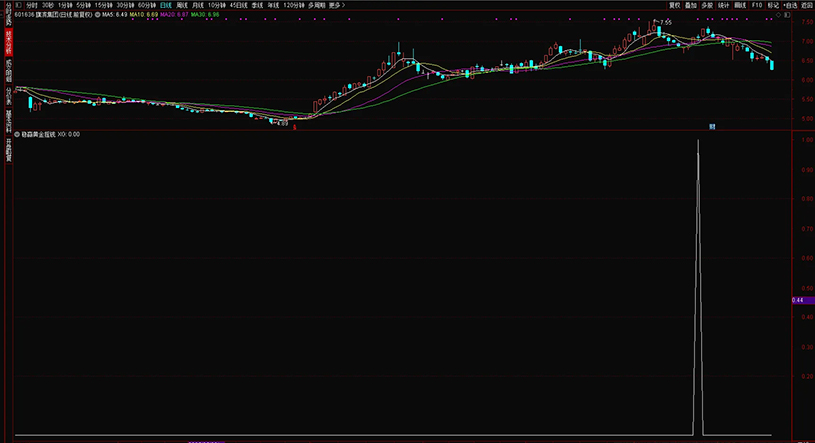Screen dimensions: 815x443
Task: Select the 周线 weekly chart tab
Action: [182, 5]
